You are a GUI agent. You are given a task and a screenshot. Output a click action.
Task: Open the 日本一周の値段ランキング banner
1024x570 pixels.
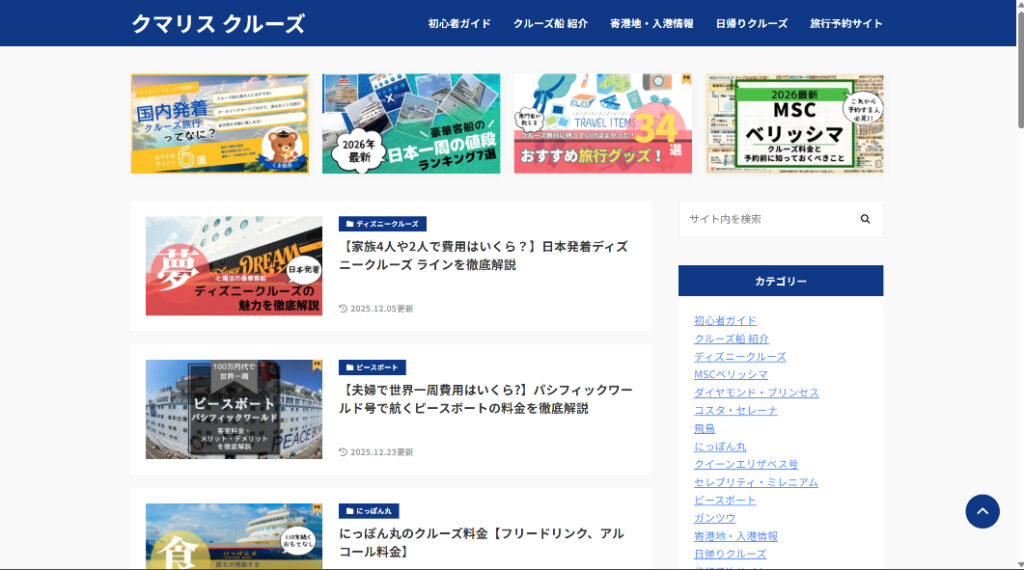point(411,124)
